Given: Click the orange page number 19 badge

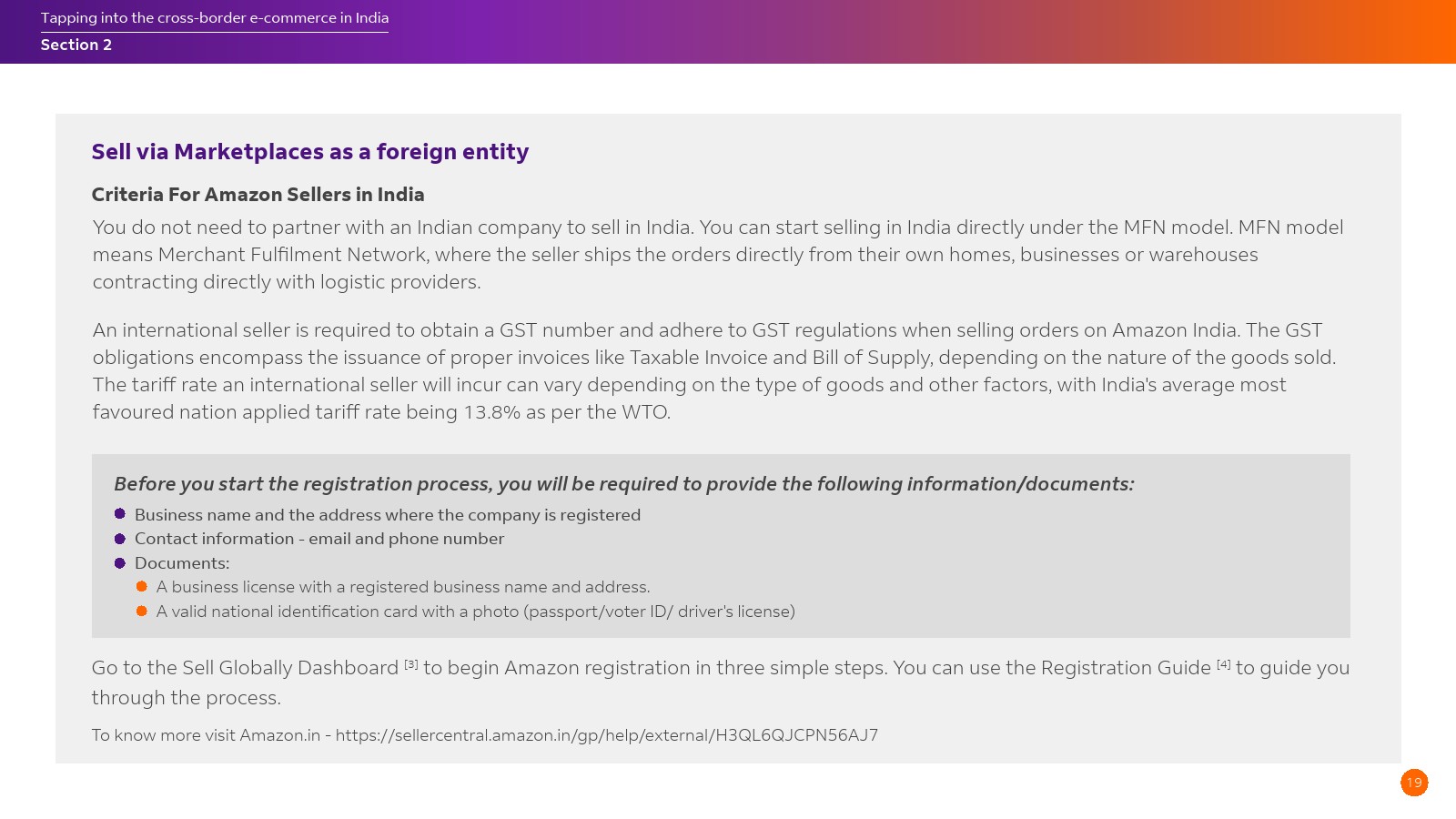Looking at the screenshot, I should (x=1414, y=783).
